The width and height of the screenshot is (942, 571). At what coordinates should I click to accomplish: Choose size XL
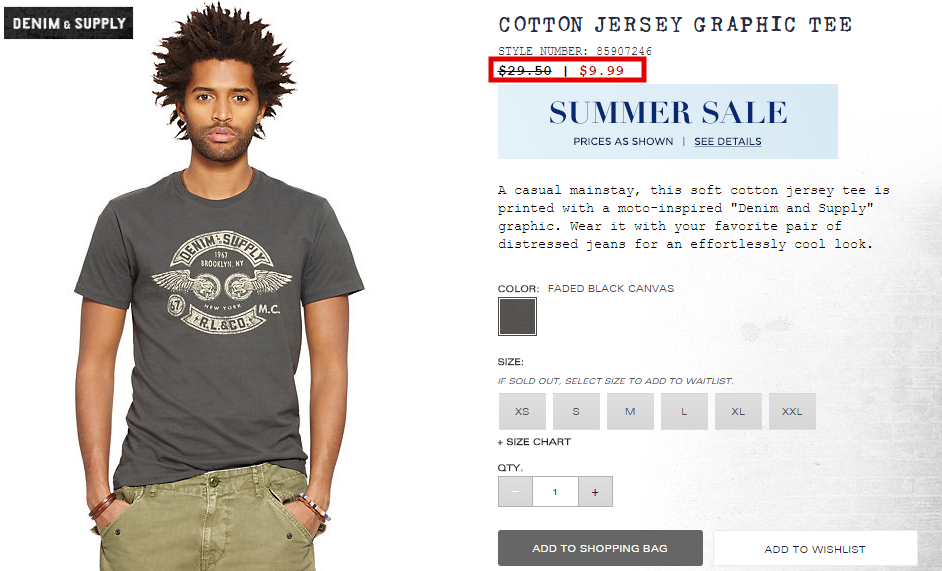[x=738, y=412]
